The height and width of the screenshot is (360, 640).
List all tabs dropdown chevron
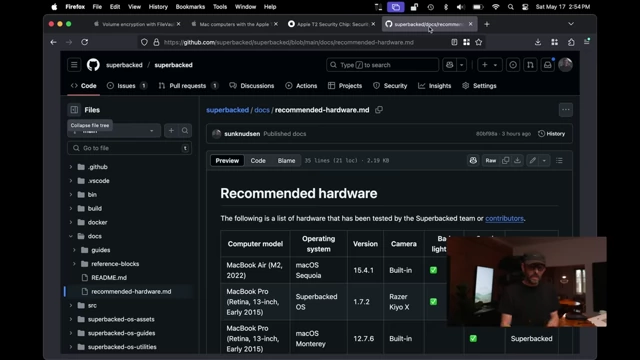click(x=571, y=24)
